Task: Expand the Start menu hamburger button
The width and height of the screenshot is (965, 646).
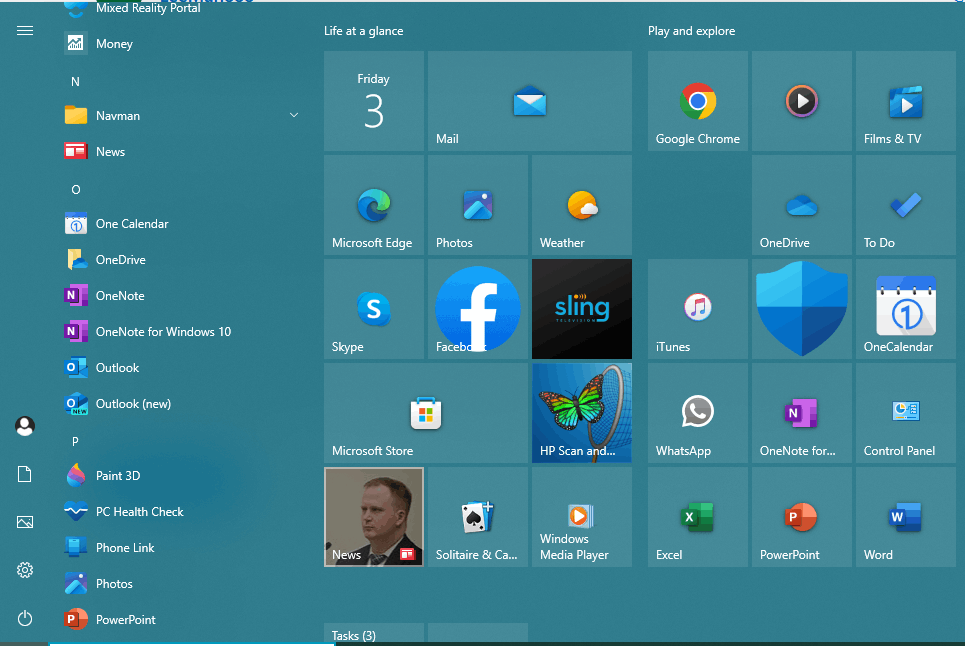Action: coord(25,31)
